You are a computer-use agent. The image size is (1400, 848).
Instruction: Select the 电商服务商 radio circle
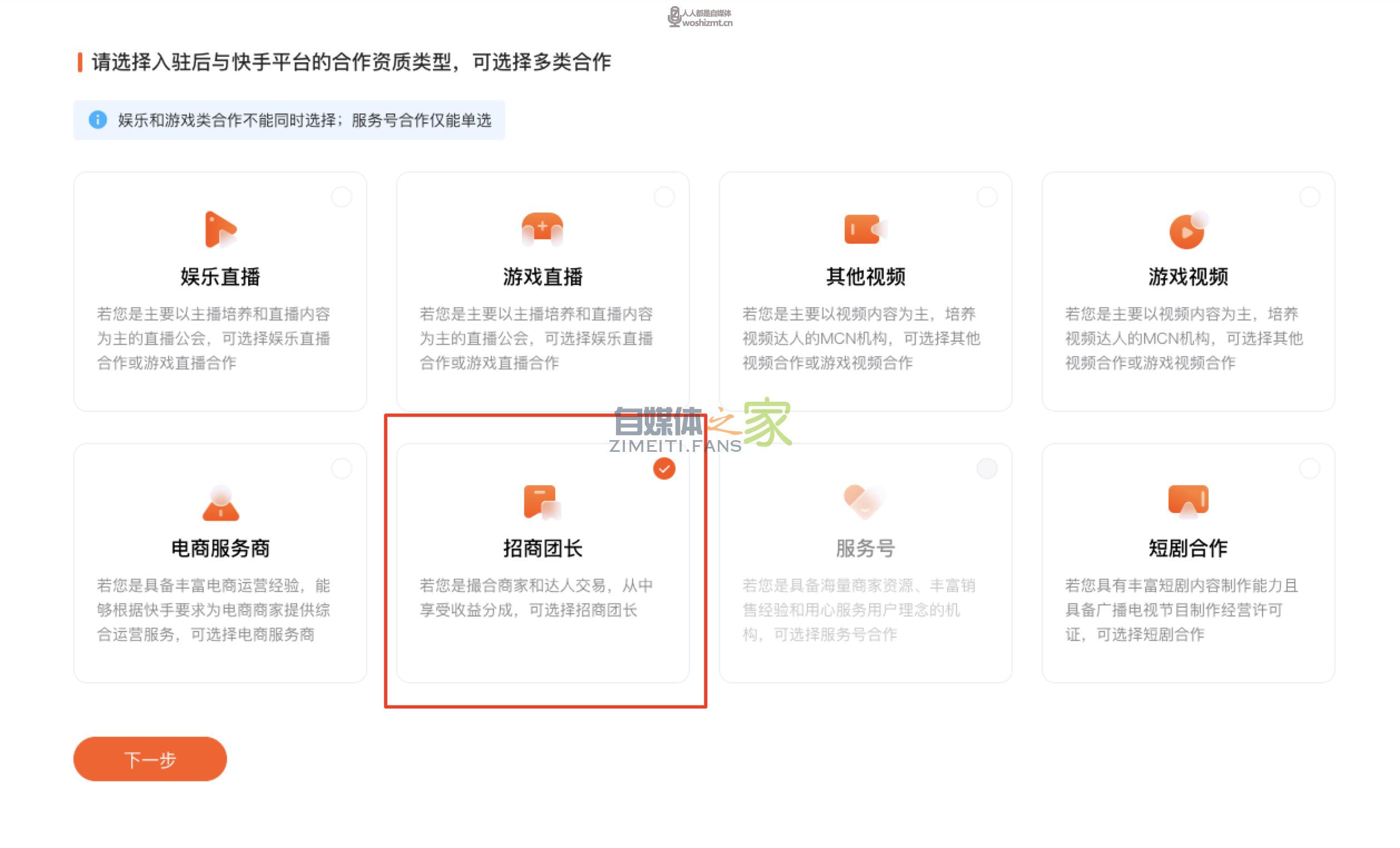click(342, 469)
